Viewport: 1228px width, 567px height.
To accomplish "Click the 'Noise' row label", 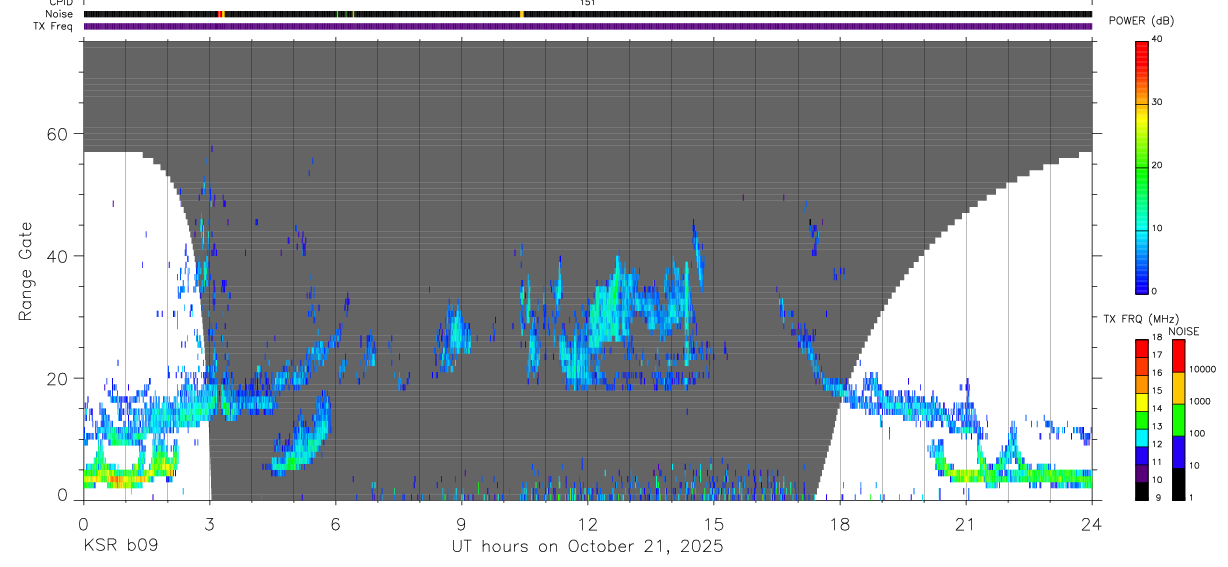I will click(x=59, y=14).
